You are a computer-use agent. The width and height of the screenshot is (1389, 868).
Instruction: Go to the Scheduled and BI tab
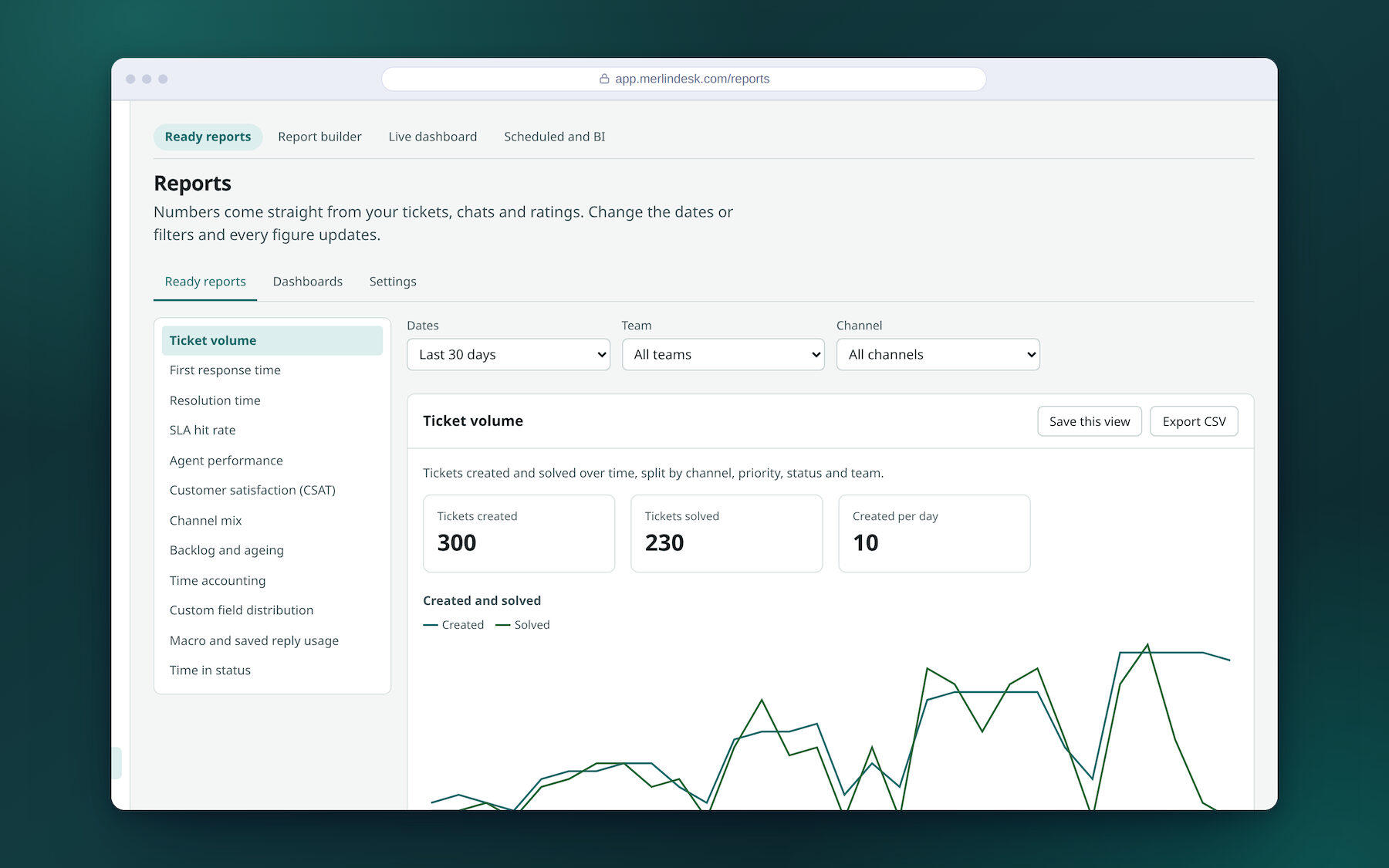click(554, 137)
